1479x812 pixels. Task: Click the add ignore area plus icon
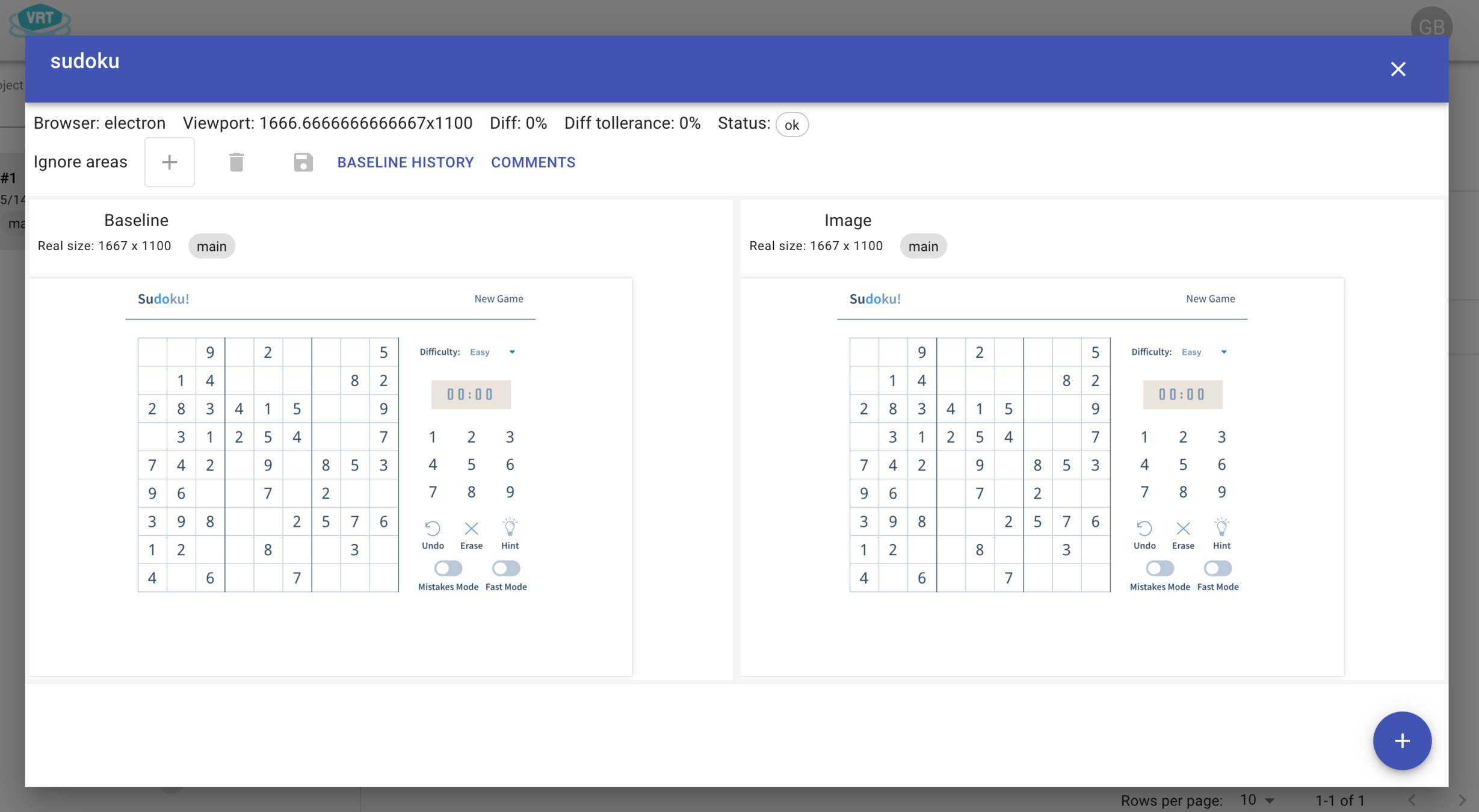[x=169, y=162]
